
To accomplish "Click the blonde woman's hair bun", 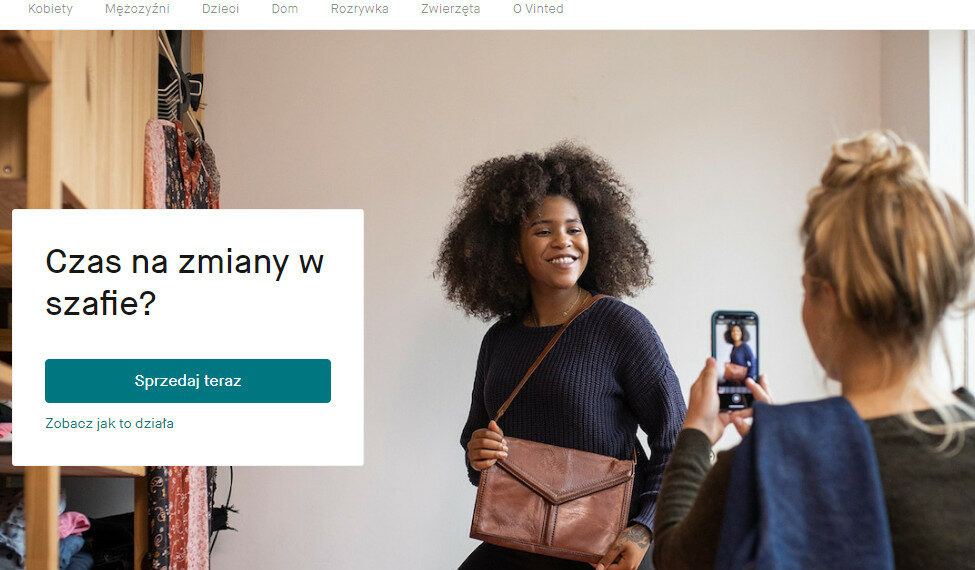I will pyautogui.click(x=874, y=160).
